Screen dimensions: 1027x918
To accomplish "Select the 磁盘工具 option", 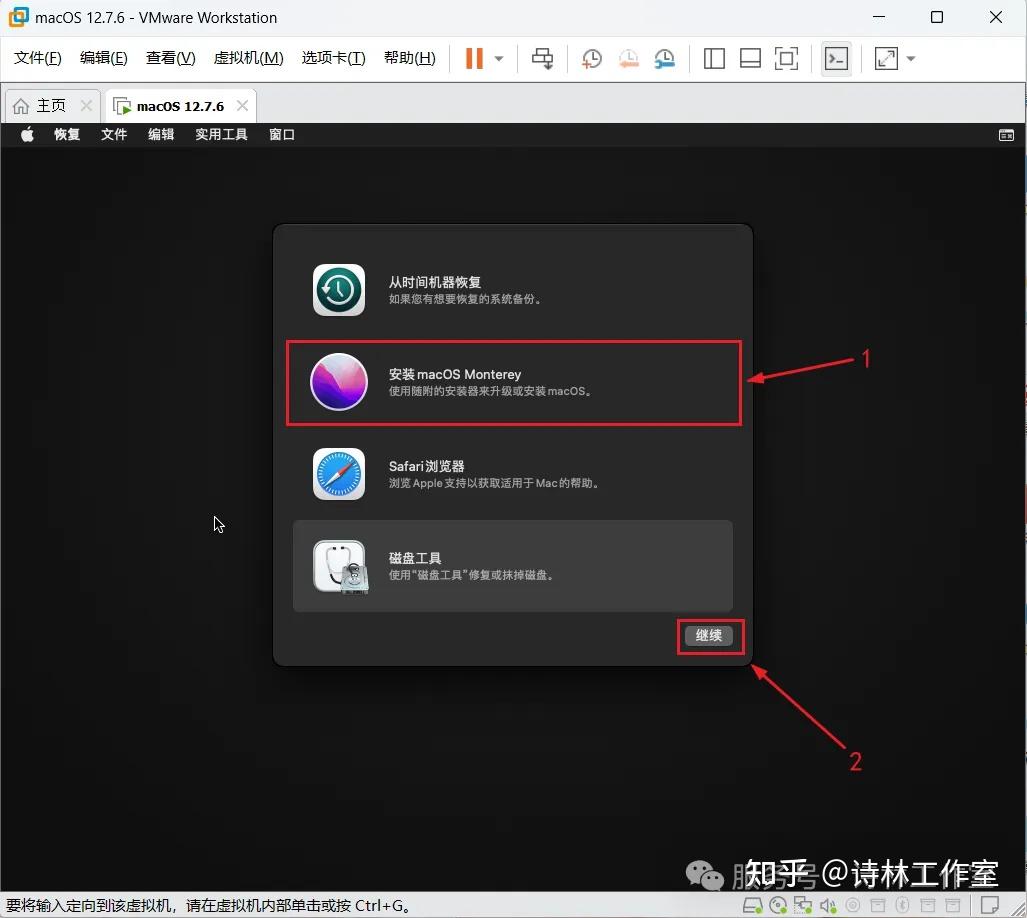I will coord(513,566).
